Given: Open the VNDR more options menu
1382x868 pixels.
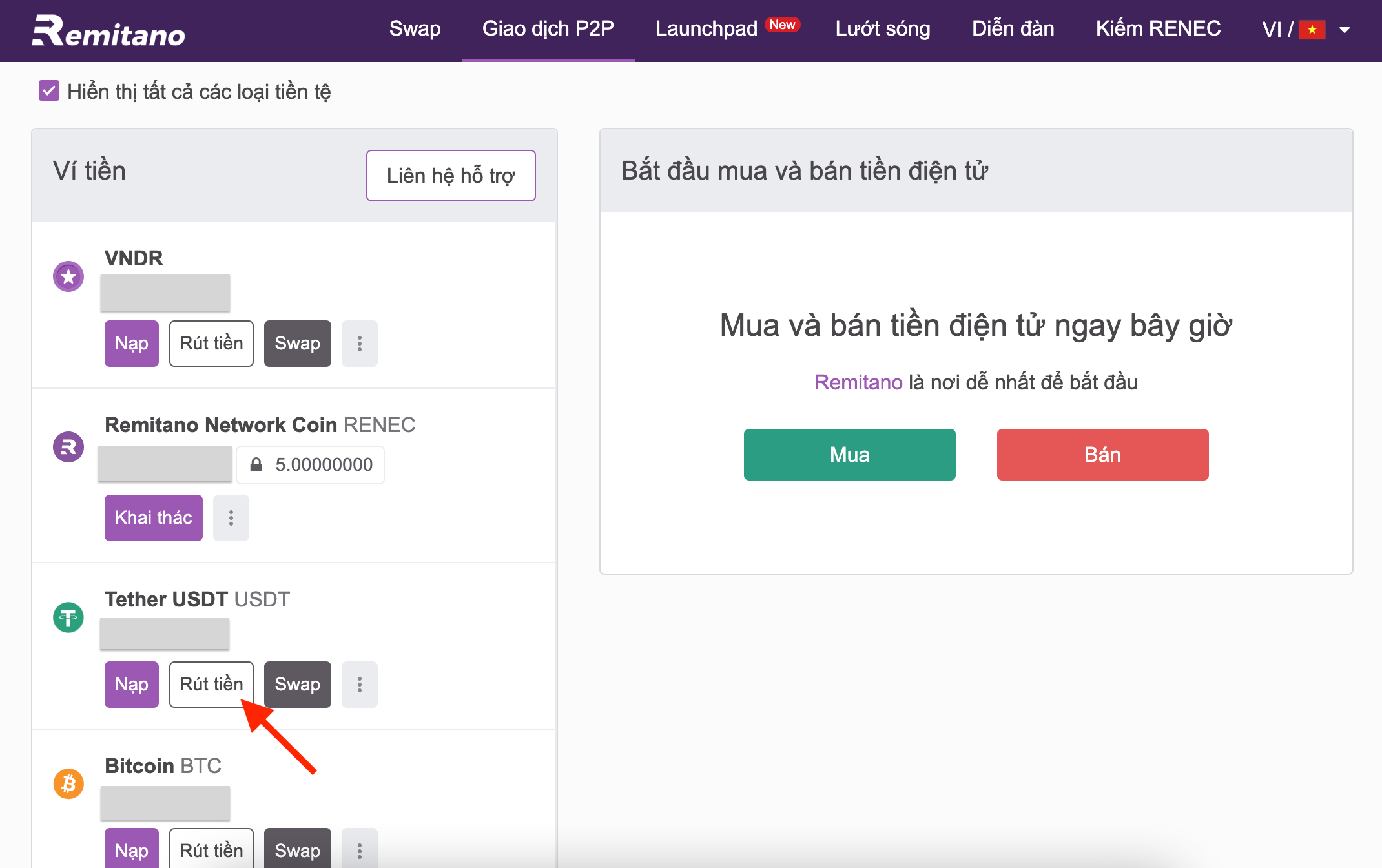Looking at the screenshot, I should point(360,344).
